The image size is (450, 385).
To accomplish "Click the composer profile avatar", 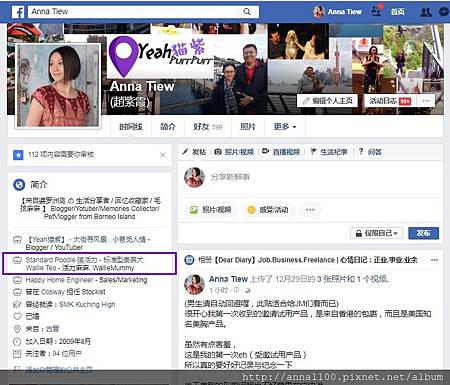I will [x=194, y=177].
